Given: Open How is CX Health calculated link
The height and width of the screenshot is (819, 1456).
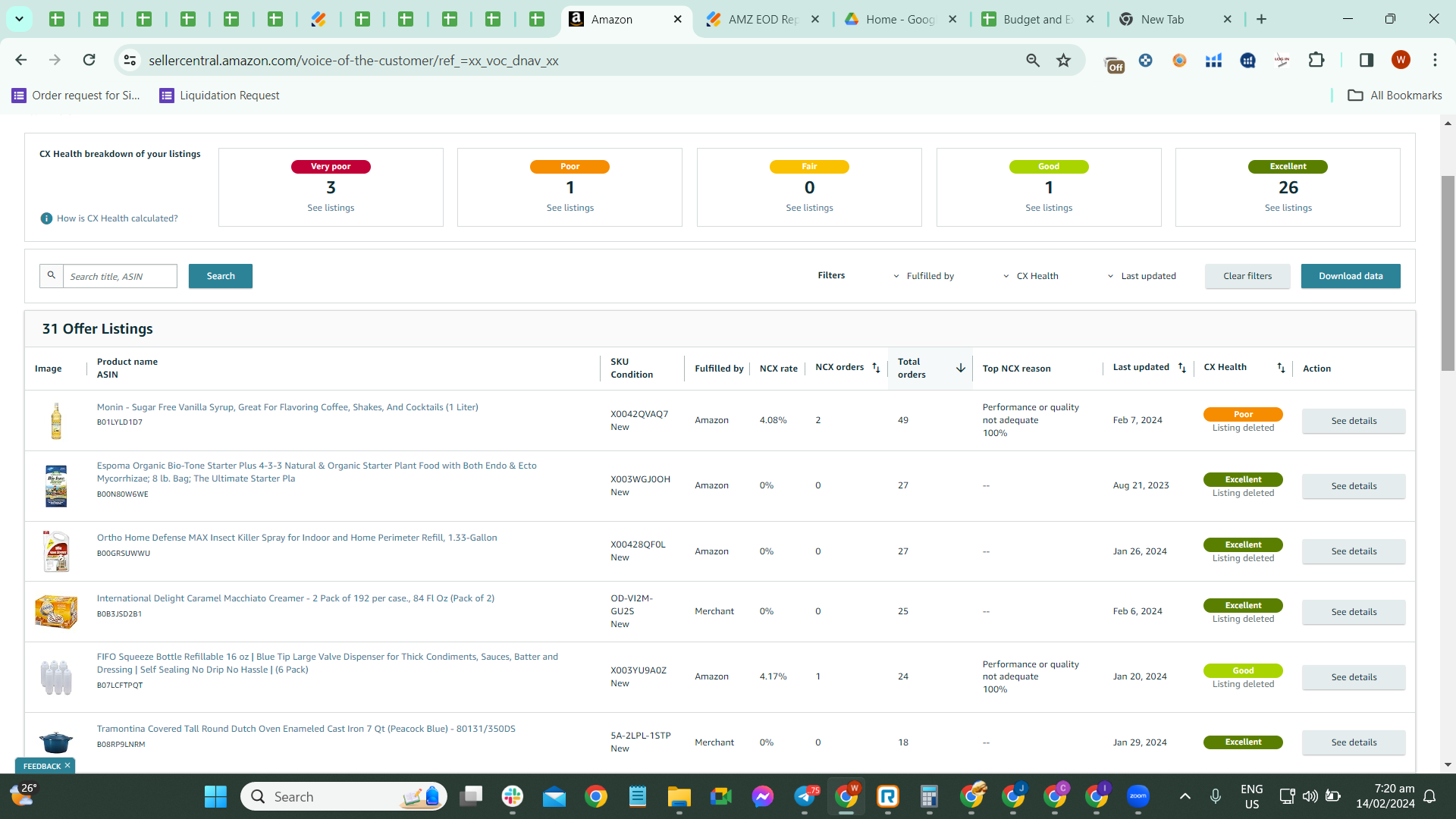Looking at the screenshot, I should [118, 218].
